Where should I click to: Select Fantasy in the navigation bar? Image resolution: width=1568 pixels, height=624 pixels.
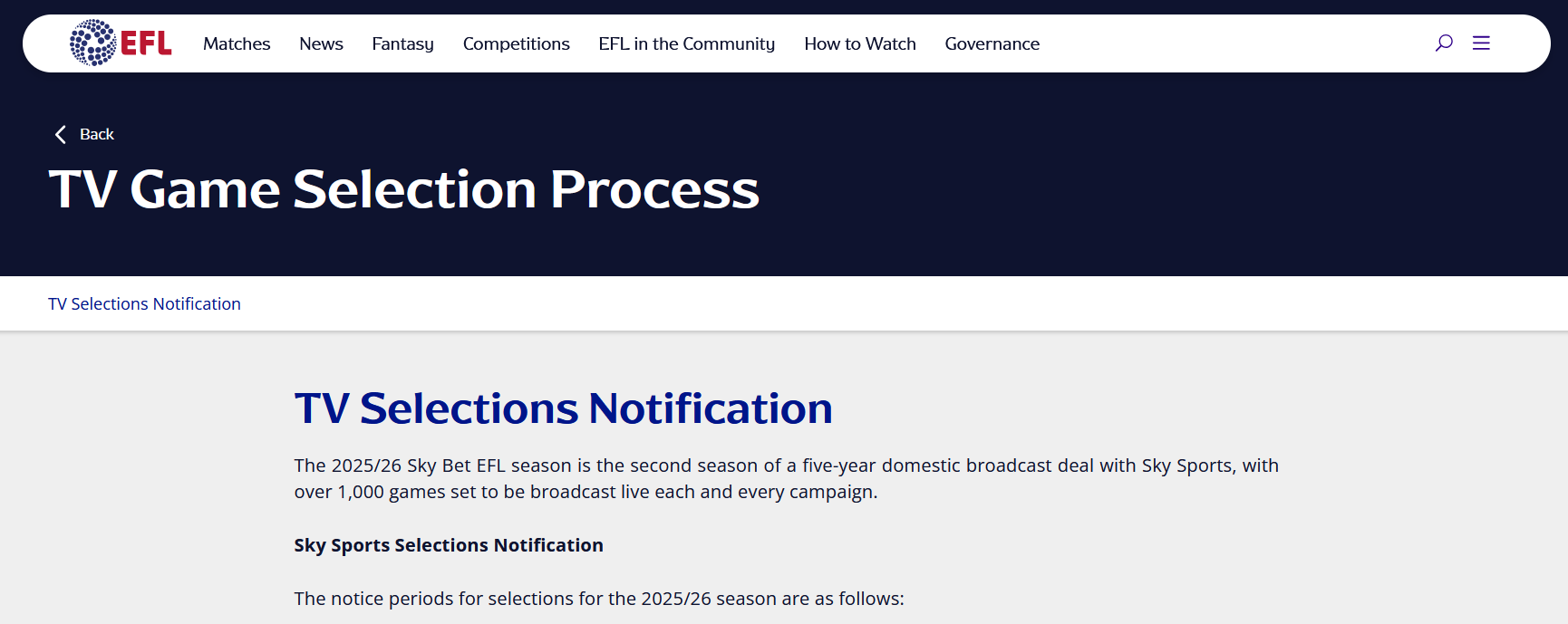coord(402,43)
